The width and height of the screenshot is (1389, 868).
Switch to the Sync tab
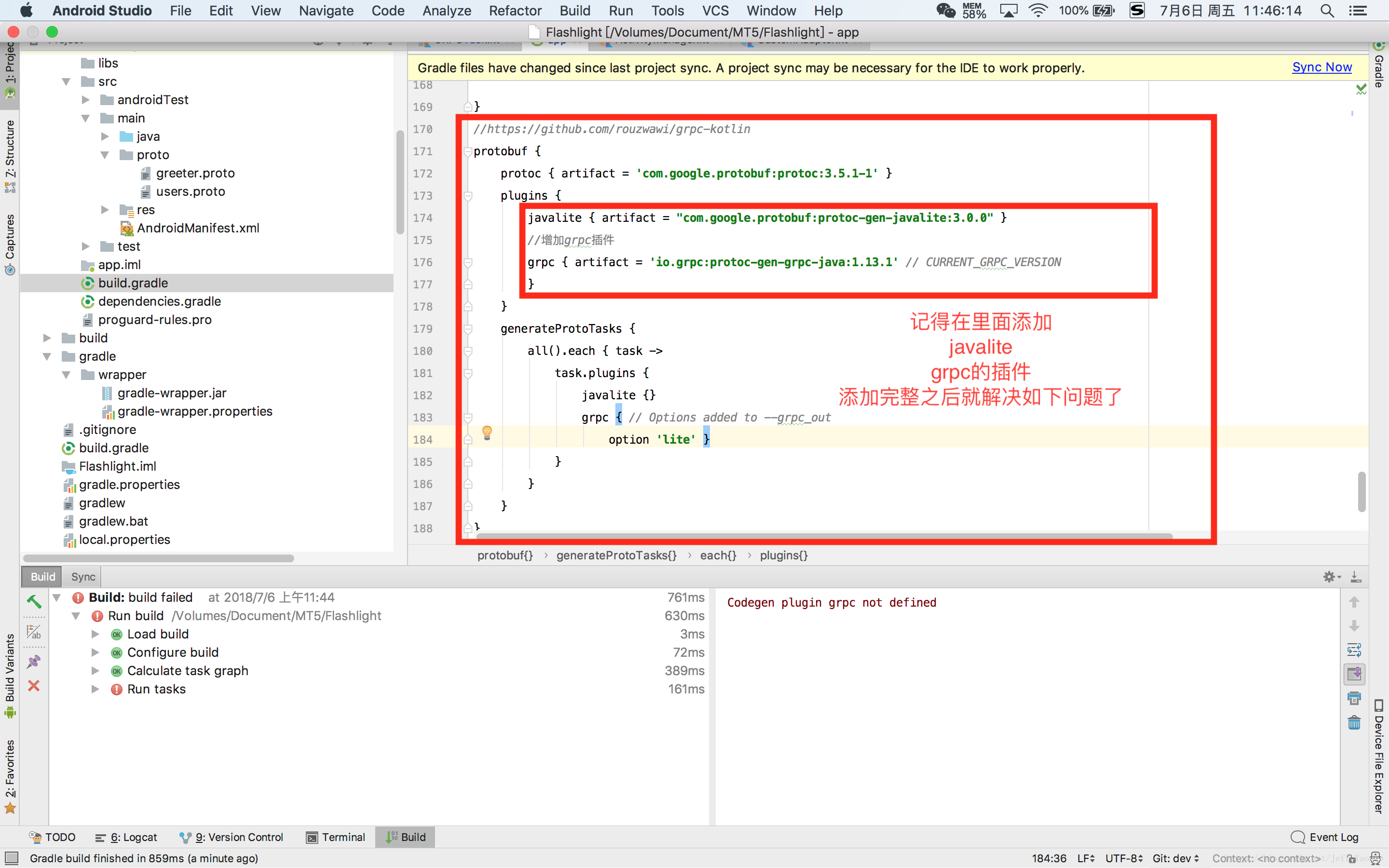point(83,577)
